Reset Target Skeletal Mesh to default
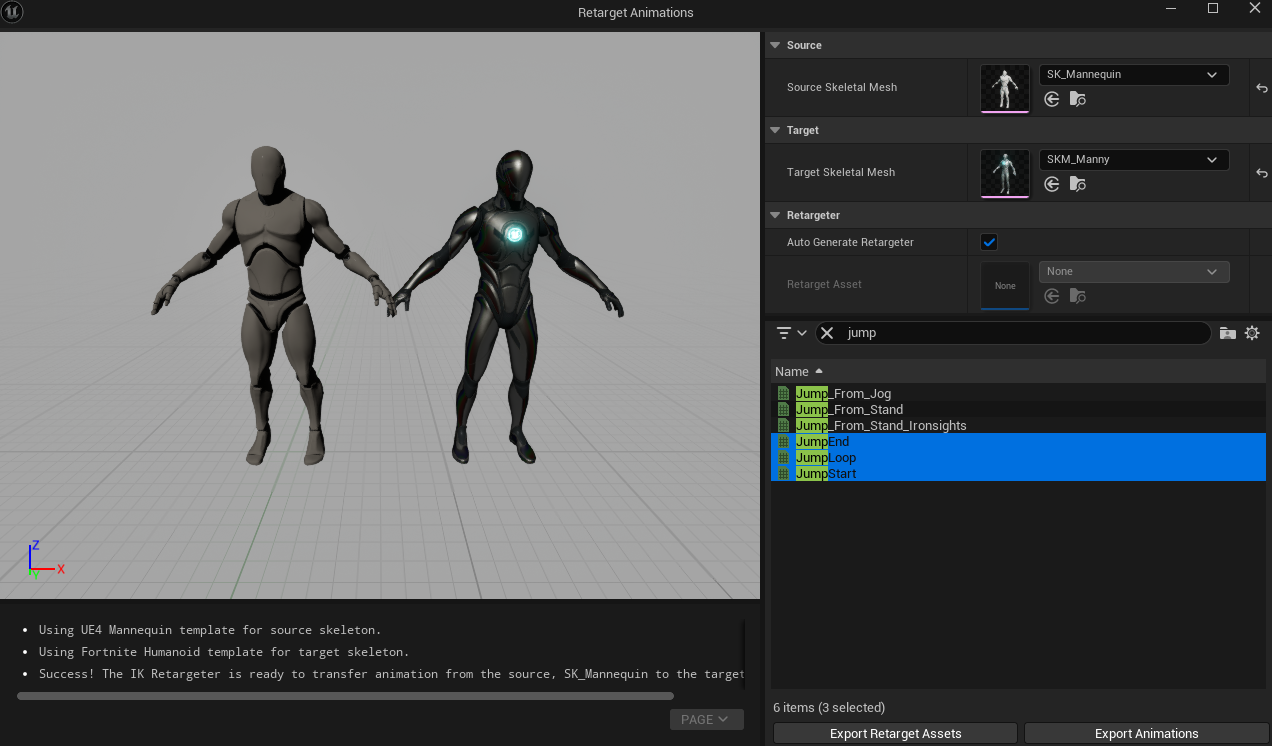 click(x=1262, y=173)
